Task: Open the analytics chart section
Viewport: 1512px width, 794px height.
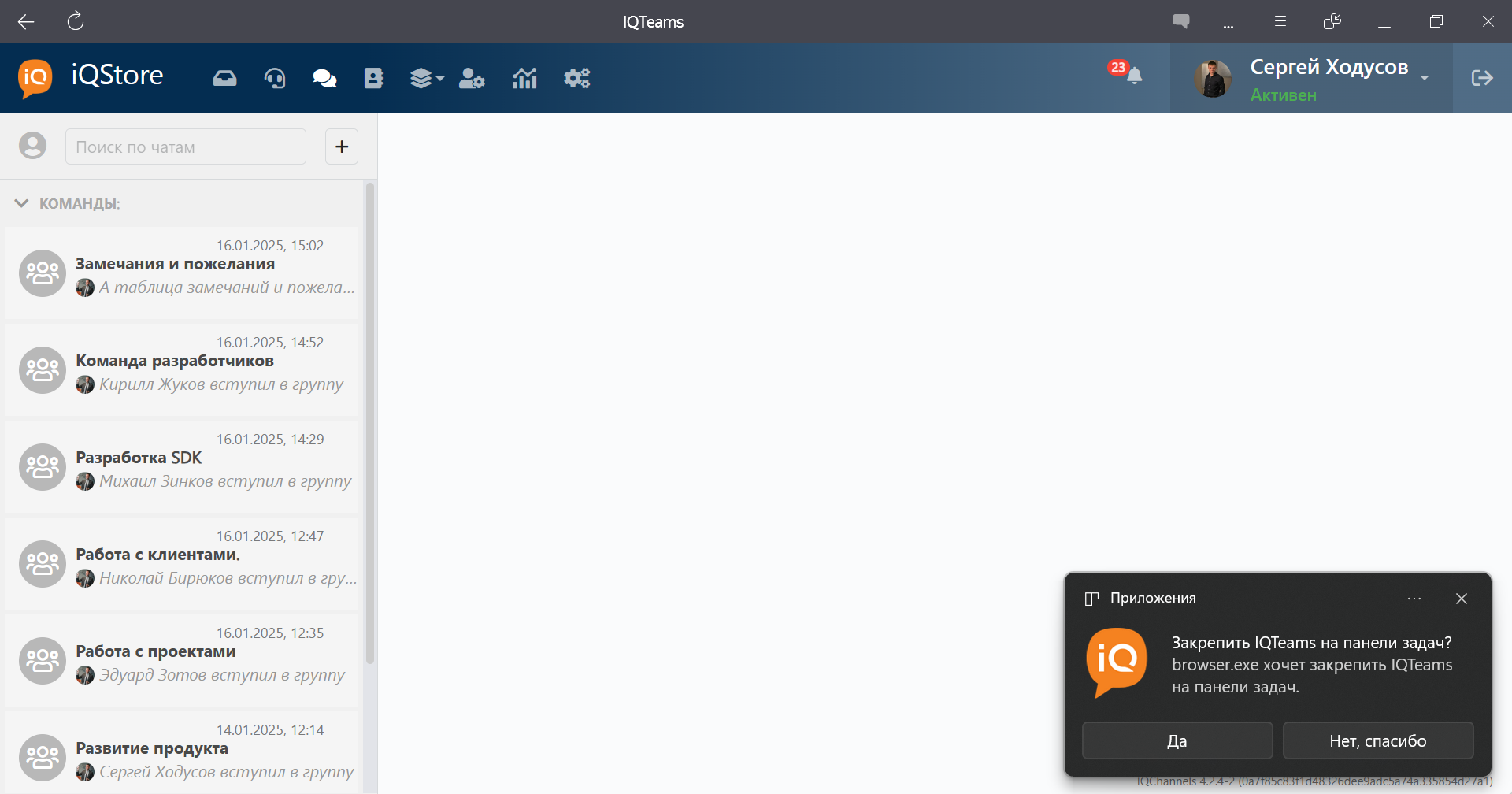Action: click(524, 78)
